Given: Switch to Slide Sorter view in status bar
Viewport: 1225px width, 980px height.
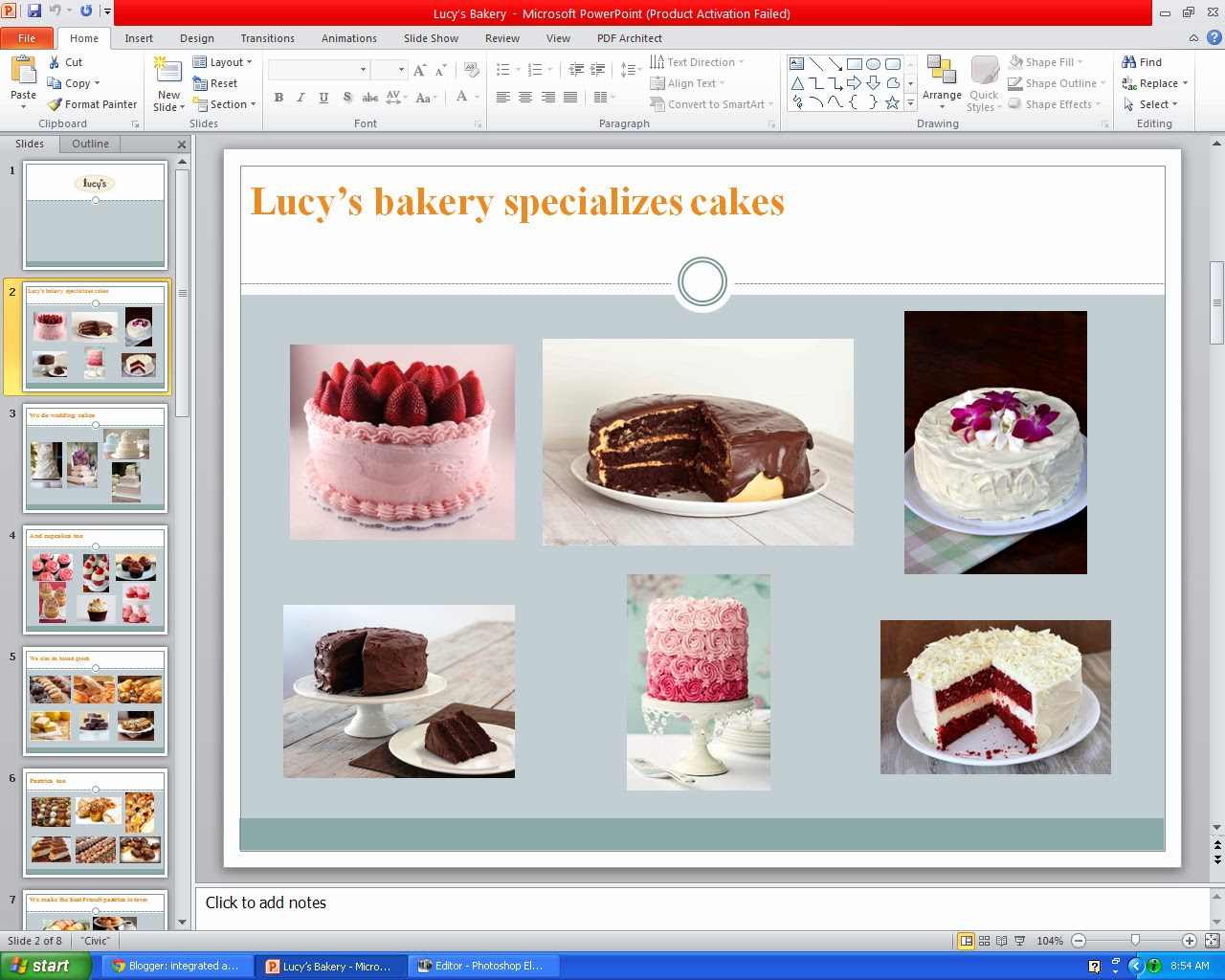Looking at the screenshot, I should click(983, 941).
